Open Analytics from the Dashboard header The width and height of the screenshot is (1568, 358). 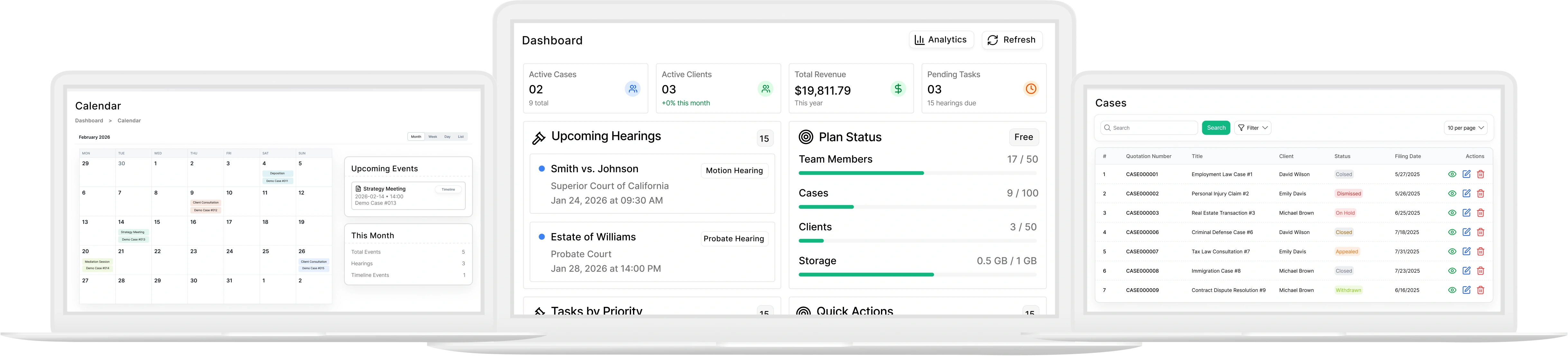[941, 40]
